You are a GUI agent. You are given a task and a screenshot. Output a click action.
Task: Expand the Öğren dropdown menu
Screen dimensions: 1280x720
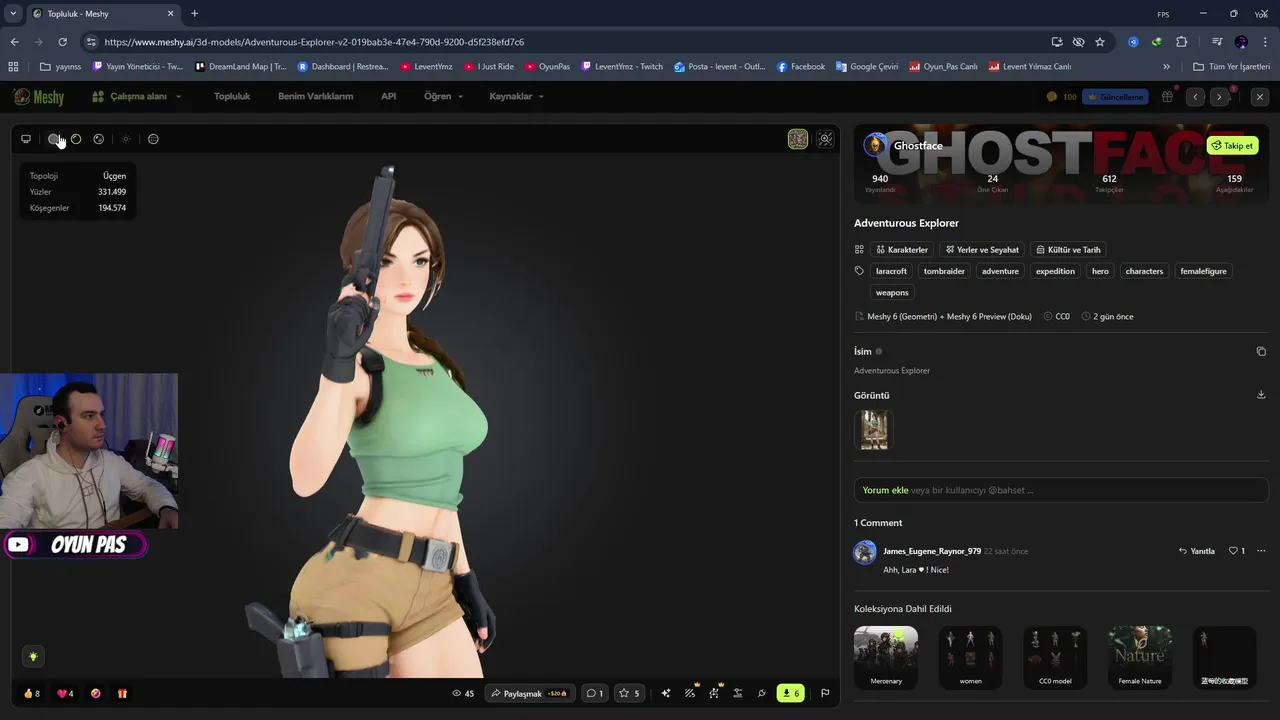(x=443, y=96)
